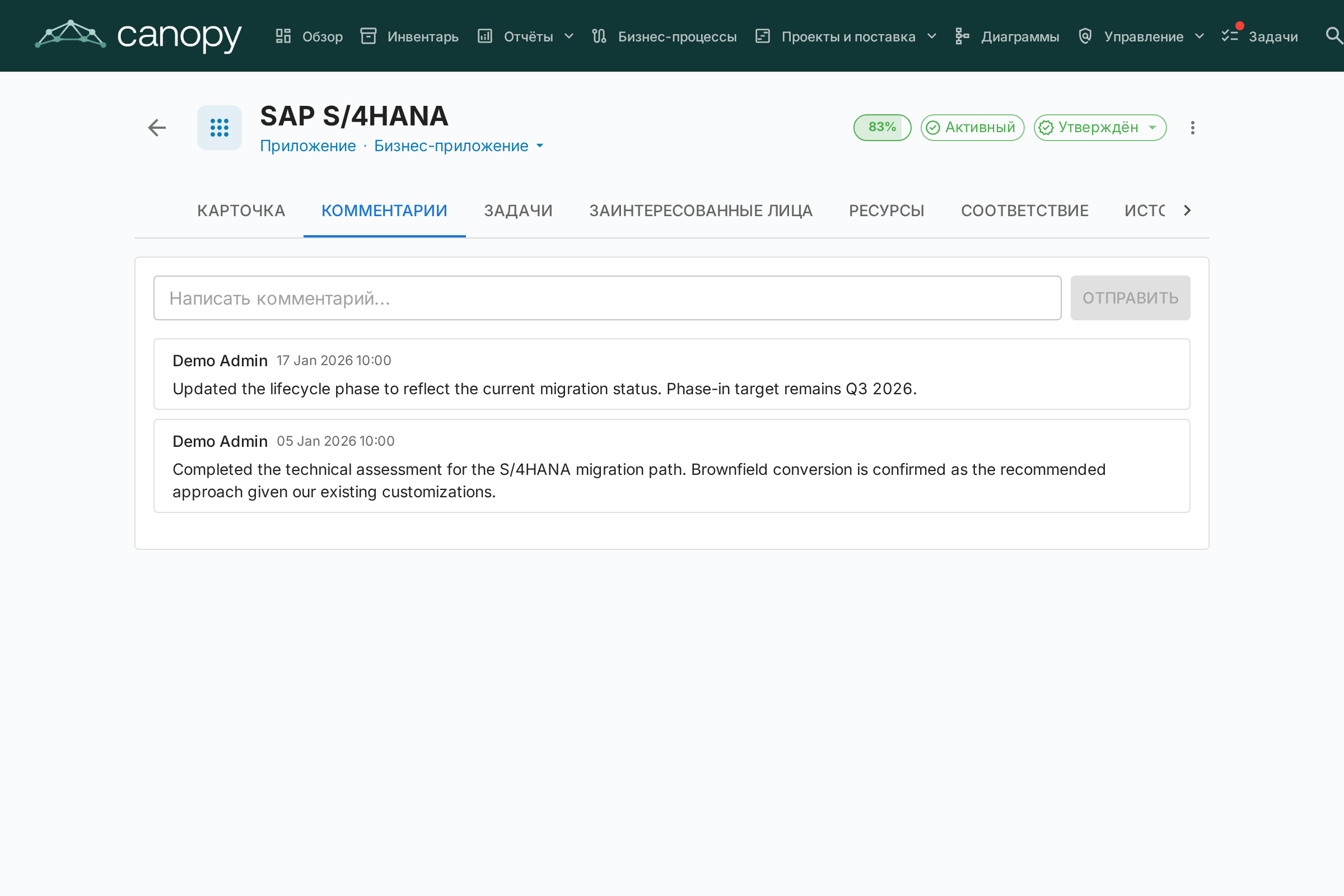Screen dimensions: 1344x896
Task: Open the Обзор dashboard icon
Action: pos(283,36)
